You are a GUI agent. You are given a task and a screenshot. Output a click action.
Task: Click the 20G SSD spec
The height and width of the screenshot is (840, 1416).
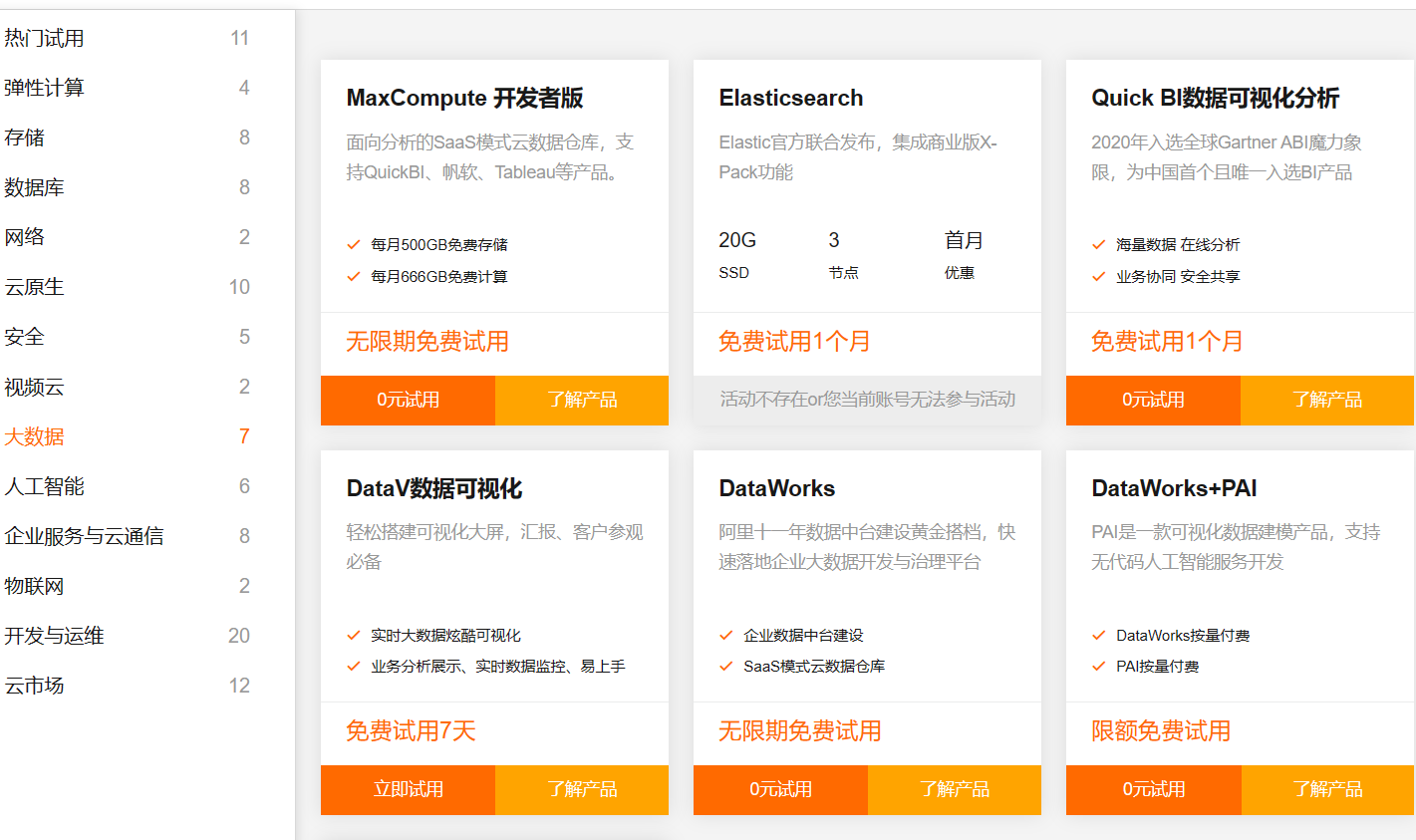pyautogui.click(x=737, y=255)
